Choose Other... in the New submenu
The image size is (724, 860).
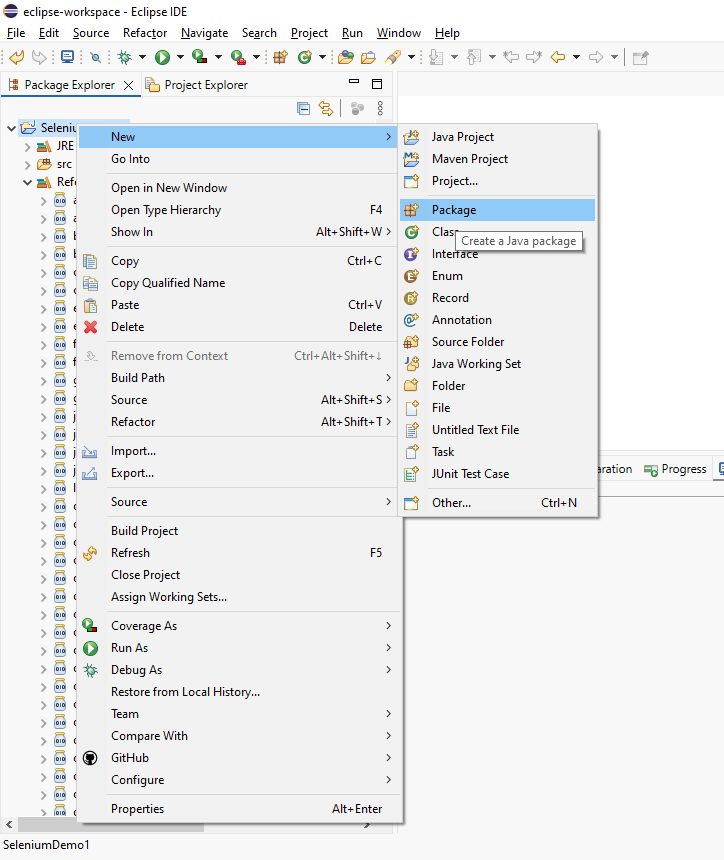(x=497, y=503)
